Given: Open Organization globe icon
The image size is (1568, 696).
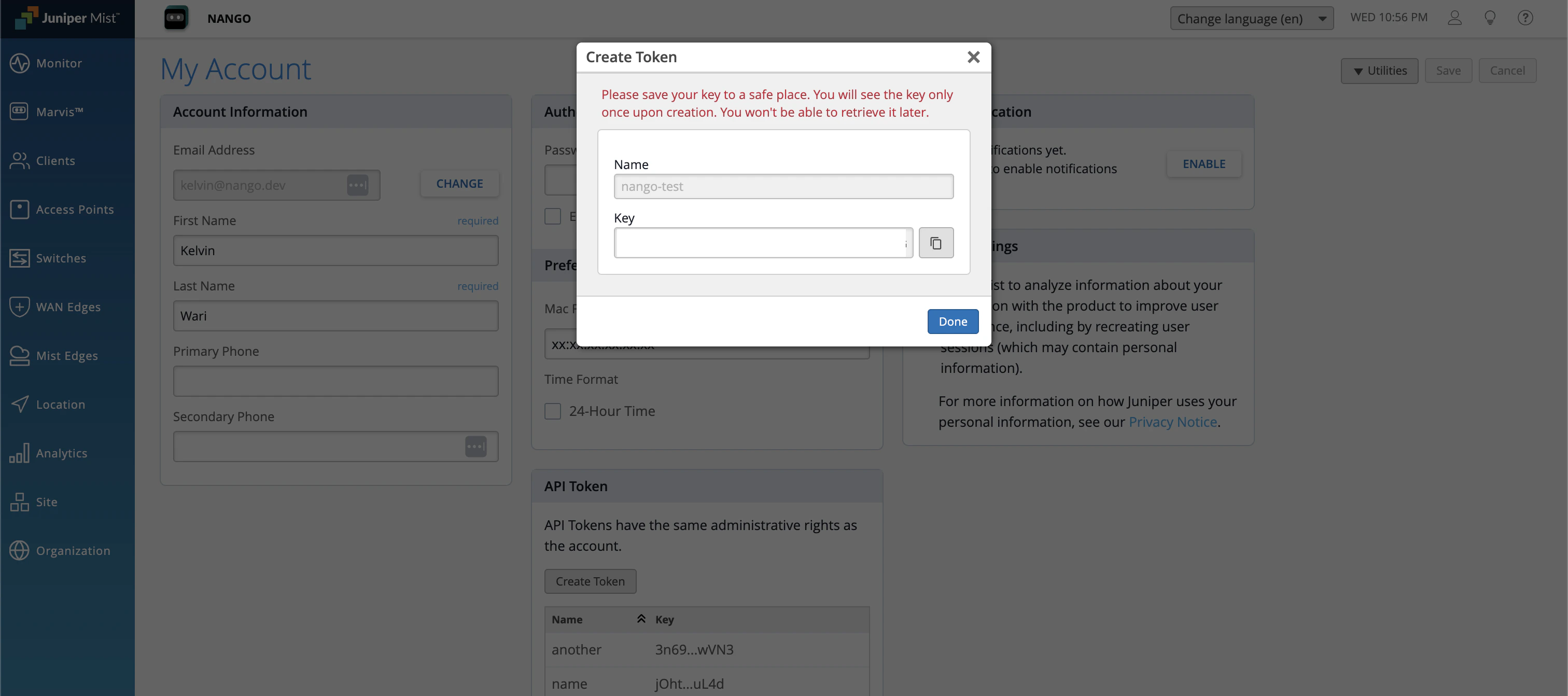Looking at the screenshot, I should 19,550.
